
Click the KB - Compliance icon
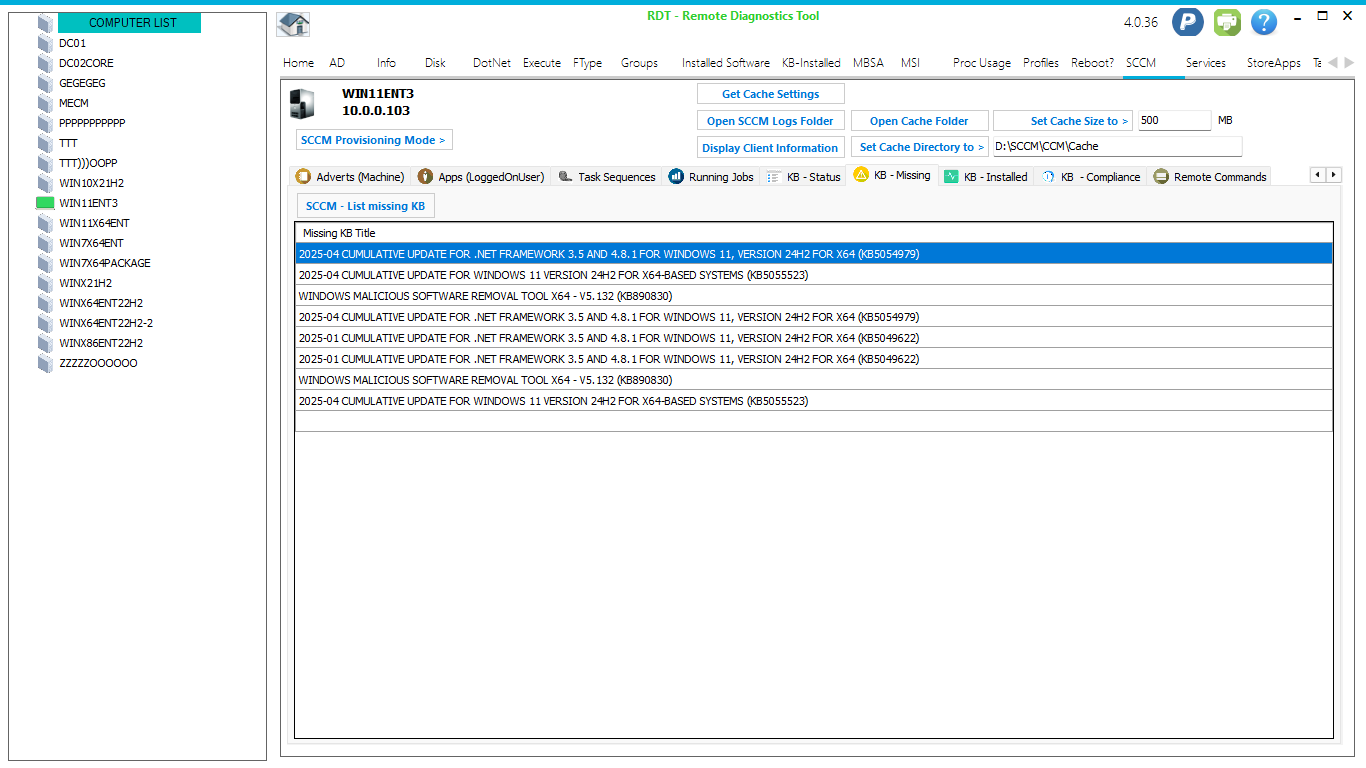pyautogui.click(x=1048, y=176)
